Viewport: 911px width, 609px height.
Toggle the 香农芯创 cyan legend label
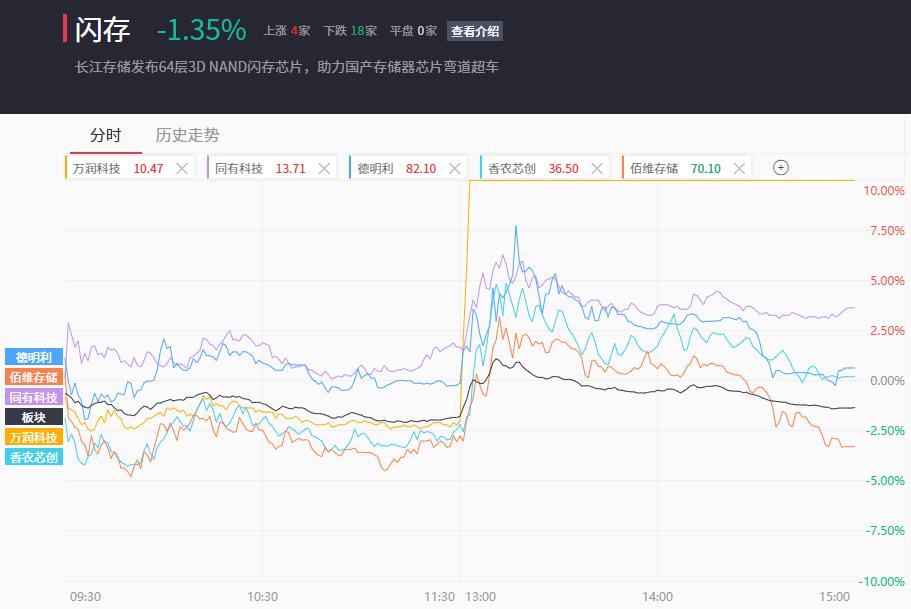pyautogui.click(x=34, y=457)
